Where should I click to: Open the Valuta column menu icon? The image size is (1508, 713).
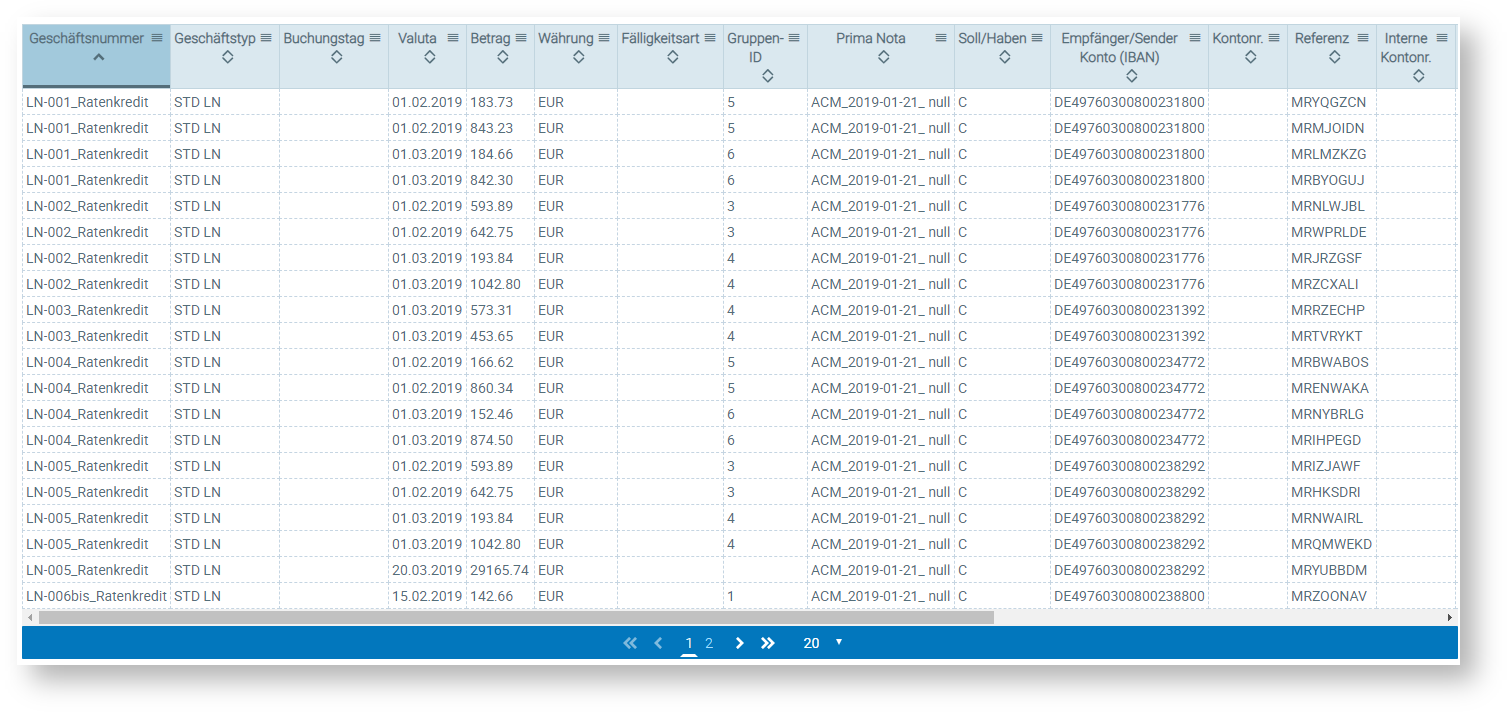click(x=453, y=38)
